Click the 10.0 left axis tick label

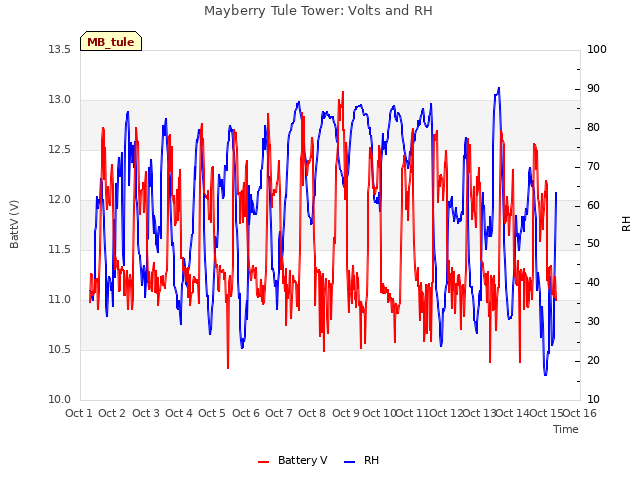coord(60,400)
